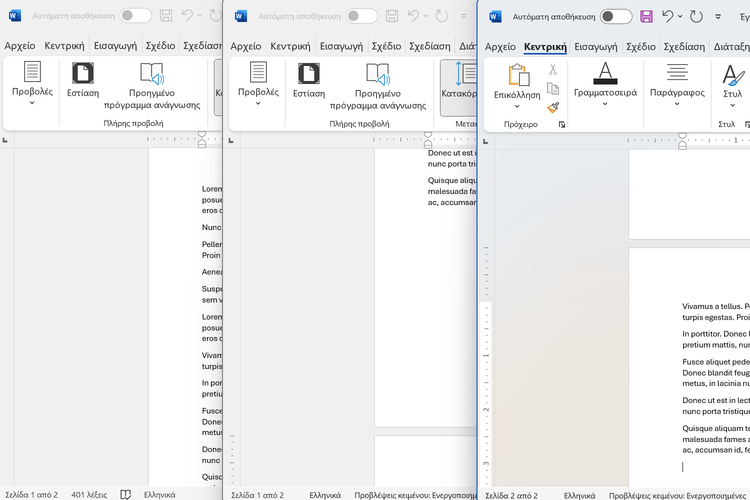Click the proofing book icon in the left status bar
The image size is (750, 500).
125,495
